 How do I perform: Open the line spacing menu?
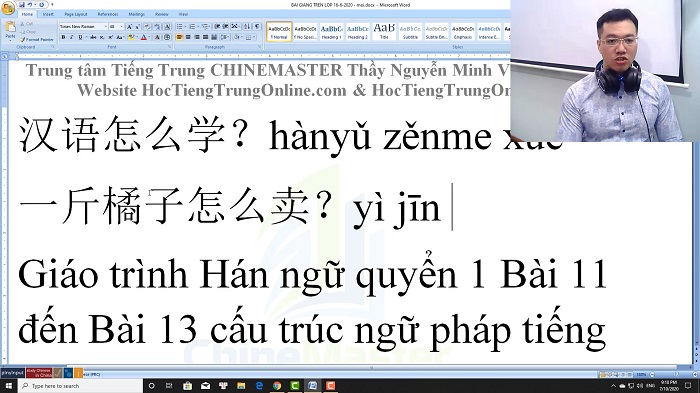225,37
